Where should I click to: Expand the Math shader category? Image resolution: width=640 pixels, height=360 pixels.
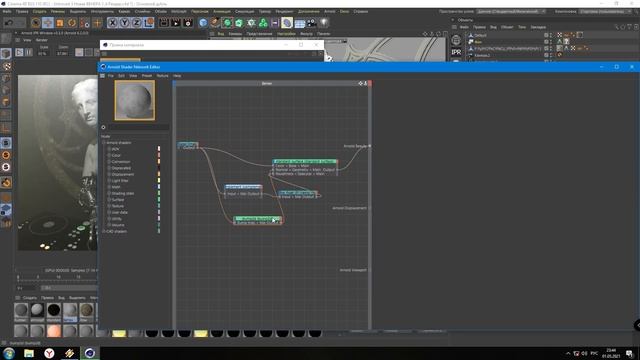click(x=109, y=187)
